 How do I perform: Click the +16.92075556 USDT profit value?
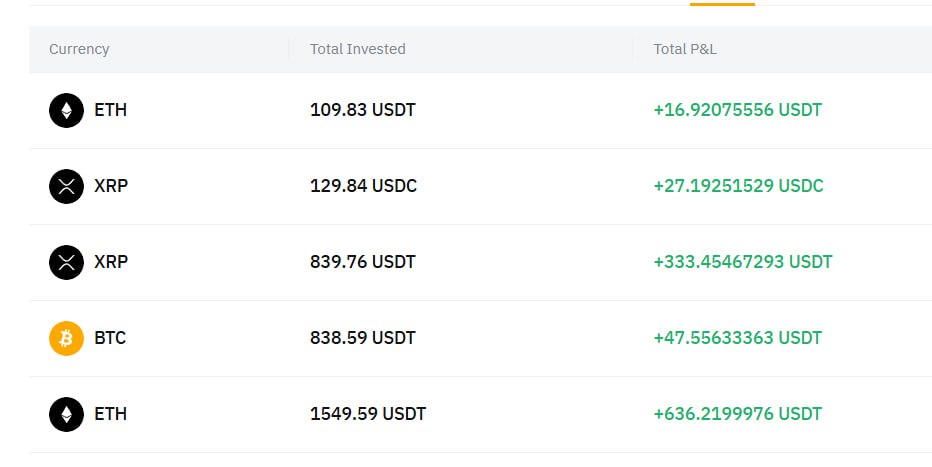coord(738,110)
